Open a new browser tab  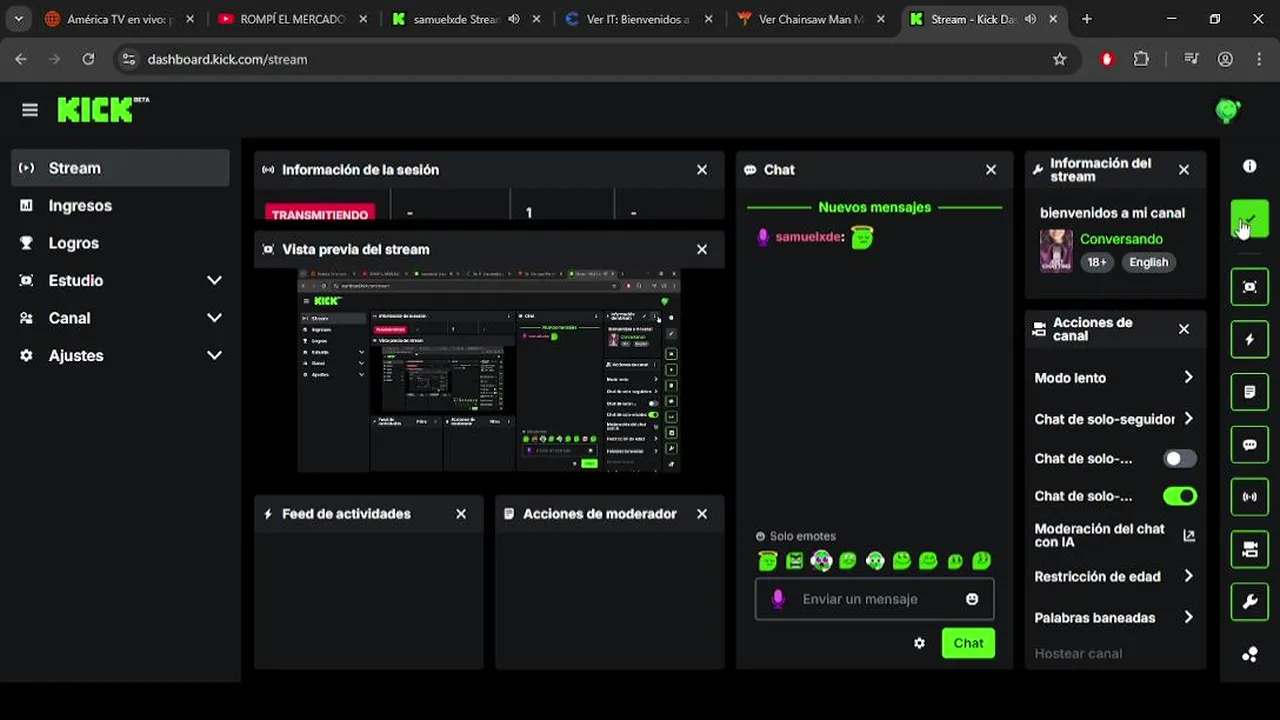[1087, 19]
